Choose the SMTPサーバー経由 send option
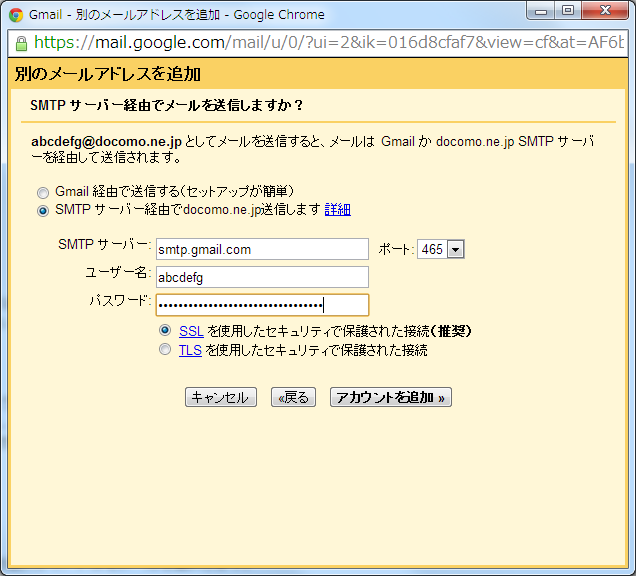 [42, 210]
